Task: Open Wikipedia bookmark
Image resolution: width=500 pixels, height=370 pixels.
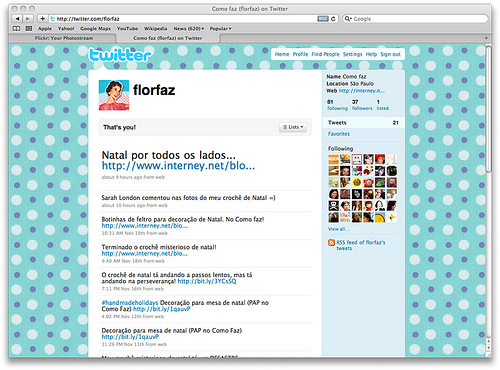Action: coord(155,29)
